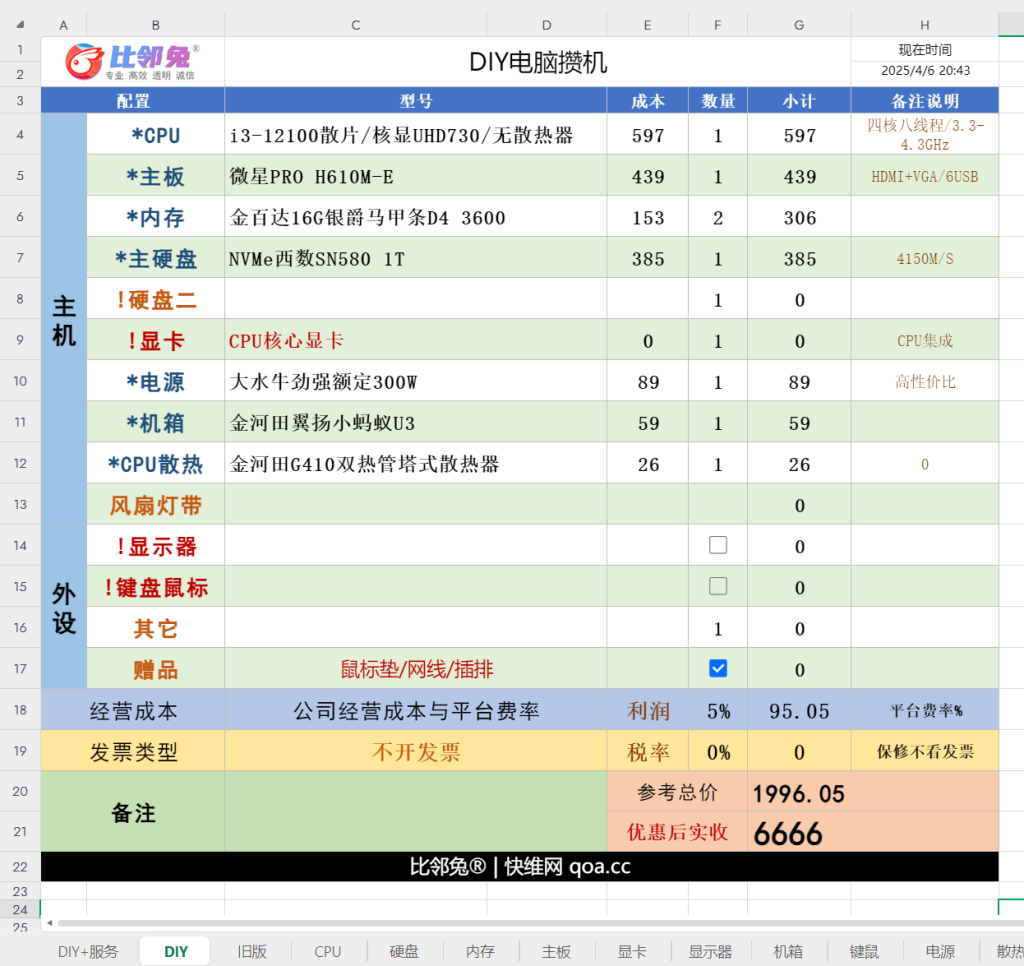The image size is (1024, 966).
Task: Click the 四核八线程 remark cell
Action: 925,135
